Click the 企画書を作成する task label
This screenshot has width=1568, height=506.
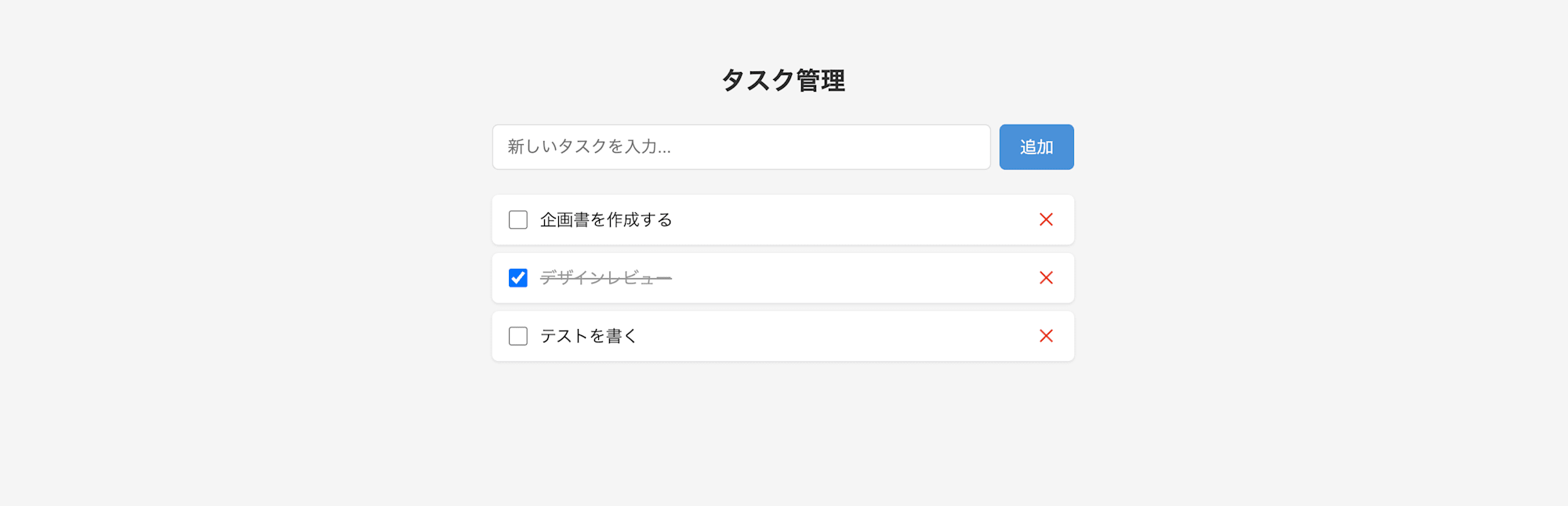click(604, 220)
